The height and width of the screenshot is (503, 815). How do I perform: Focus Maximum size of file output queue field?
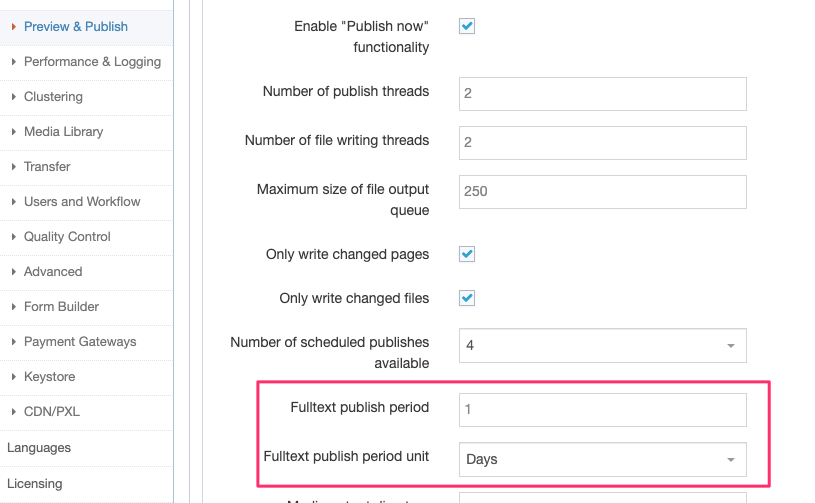coord(602,191)
